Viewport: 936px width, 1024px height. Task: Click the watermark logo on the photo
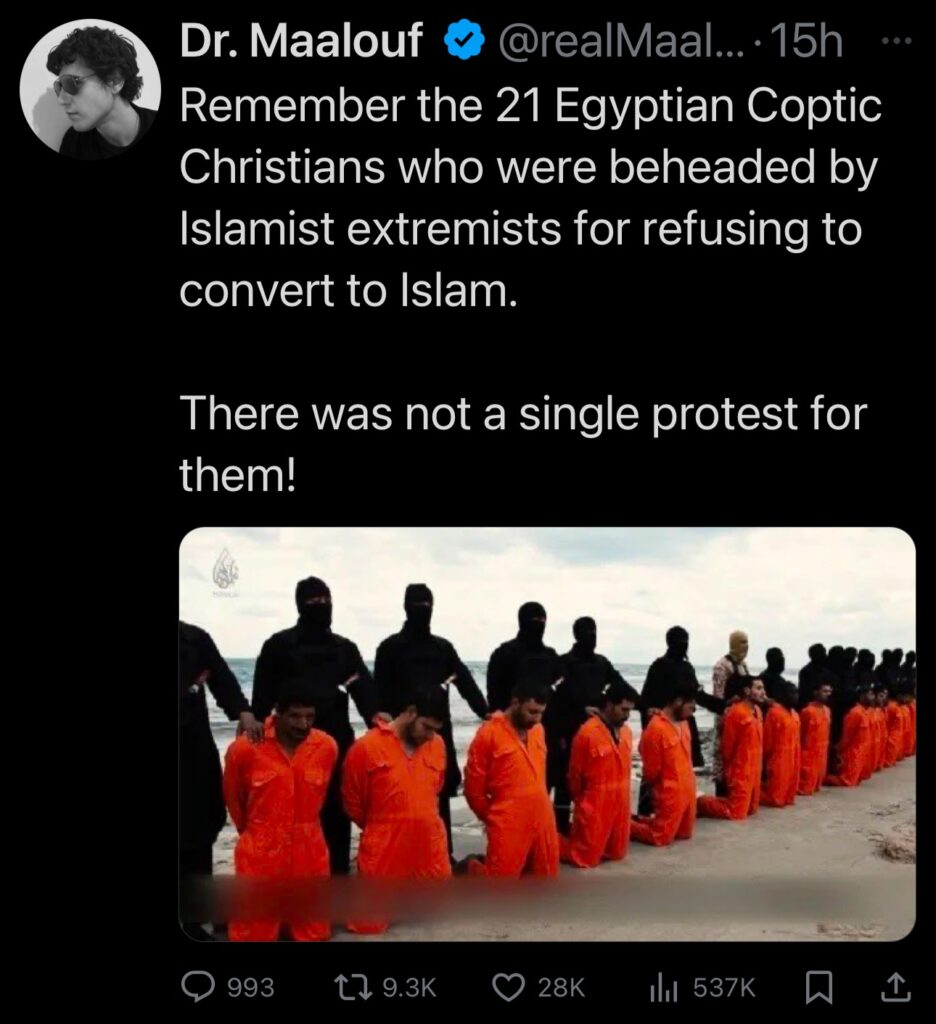pyautogui.click(x=225, y=571)
